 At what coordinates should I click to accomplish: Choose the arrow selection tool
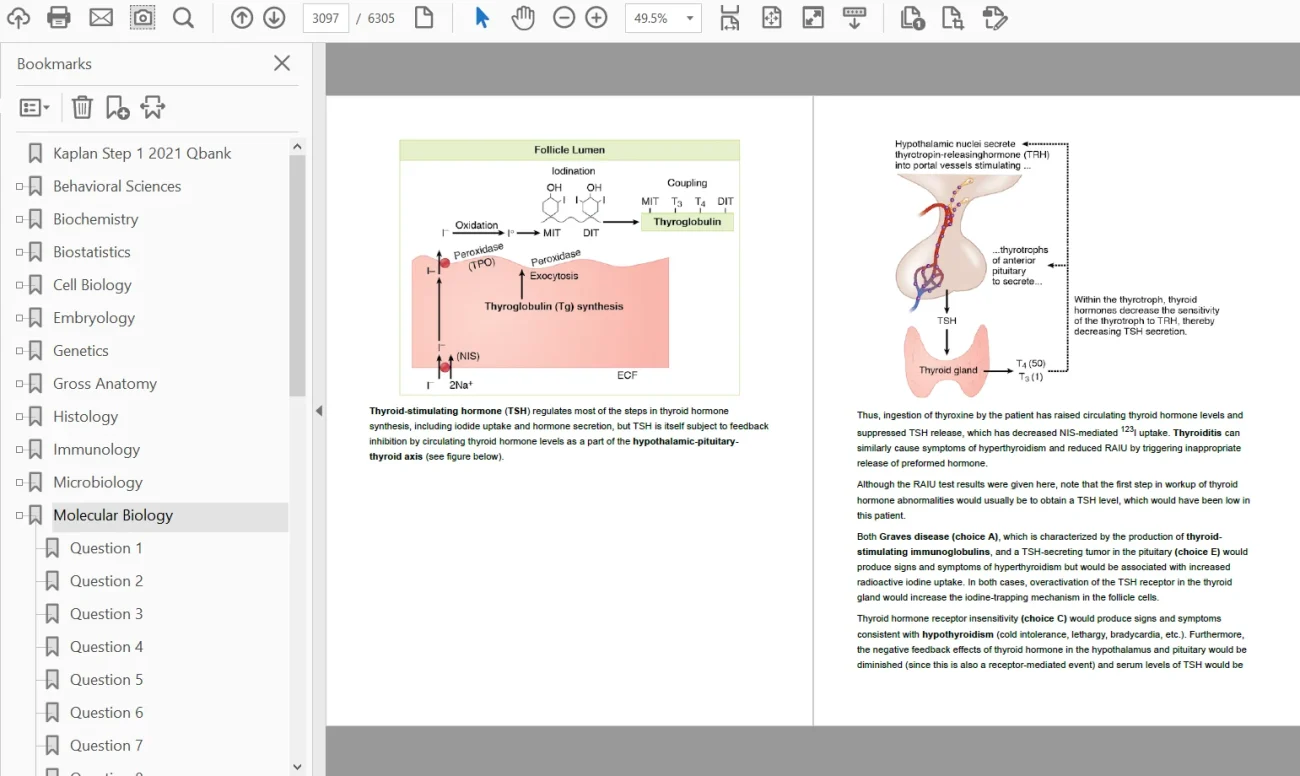pyautogui.click(x=482, y=18)
